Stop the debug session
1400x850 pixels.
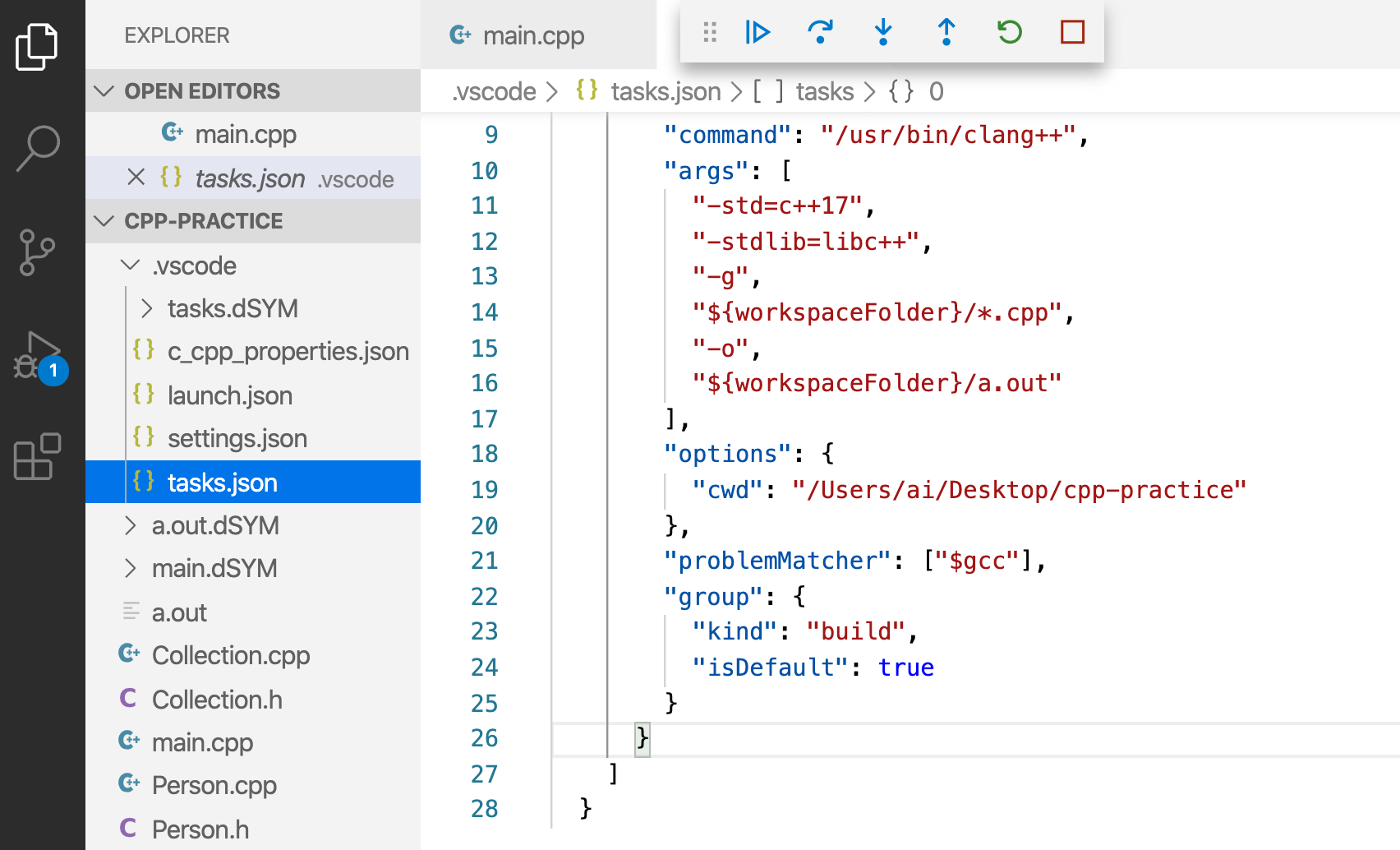coord(1073,32)
